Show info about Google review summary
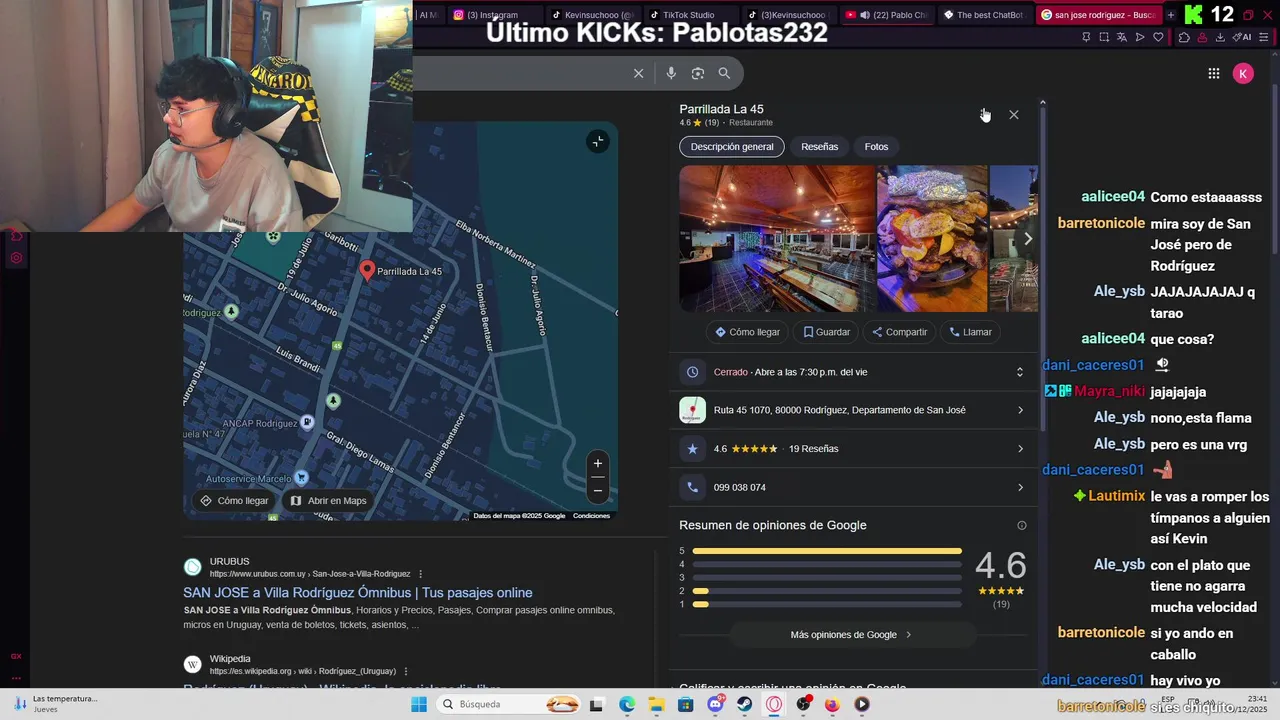 point(1021,525)
